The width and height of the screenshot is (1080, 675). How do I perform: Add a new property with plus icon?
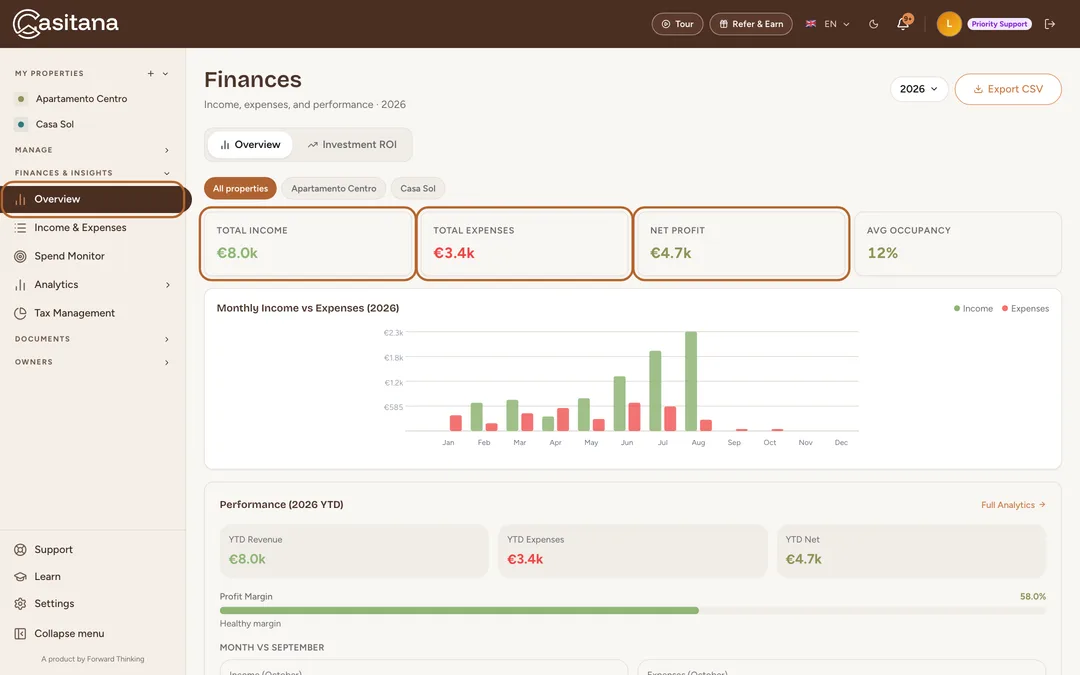[150, 74]
